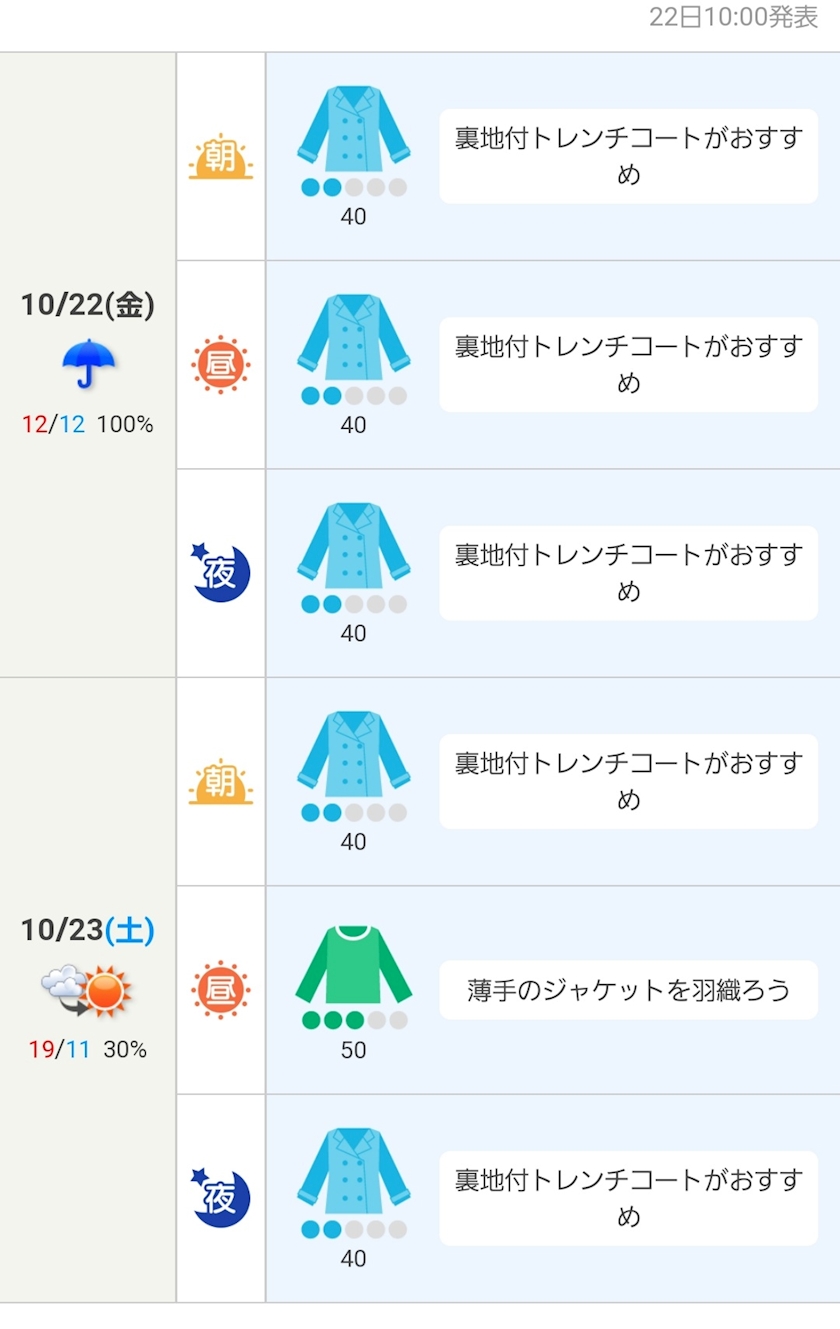This screenshot has height=1329, width=840.
Task: Tap the 10/22(金) date label
Action: (88, 305)
